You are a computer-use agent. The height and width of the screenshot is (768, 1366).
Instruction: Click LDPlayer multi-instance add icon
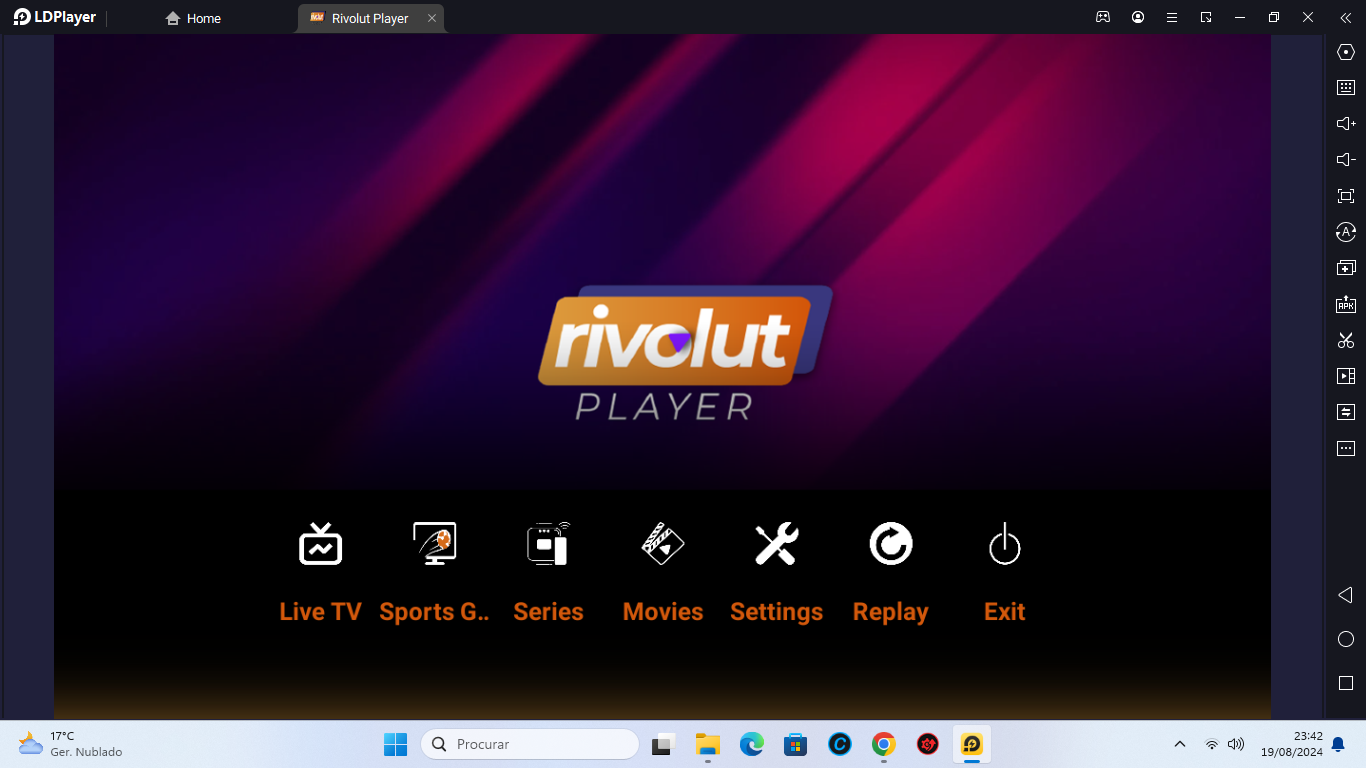[x=1346, y=268]
